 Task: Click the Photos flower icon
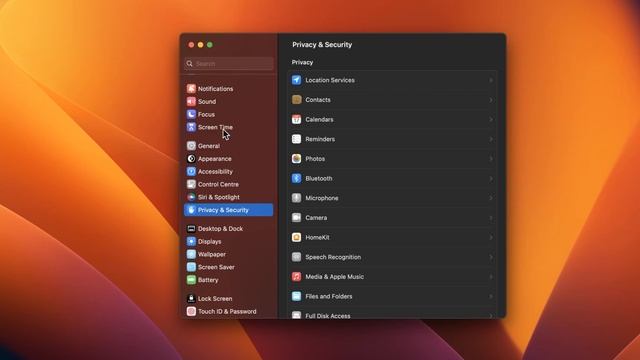pos(296,158)
